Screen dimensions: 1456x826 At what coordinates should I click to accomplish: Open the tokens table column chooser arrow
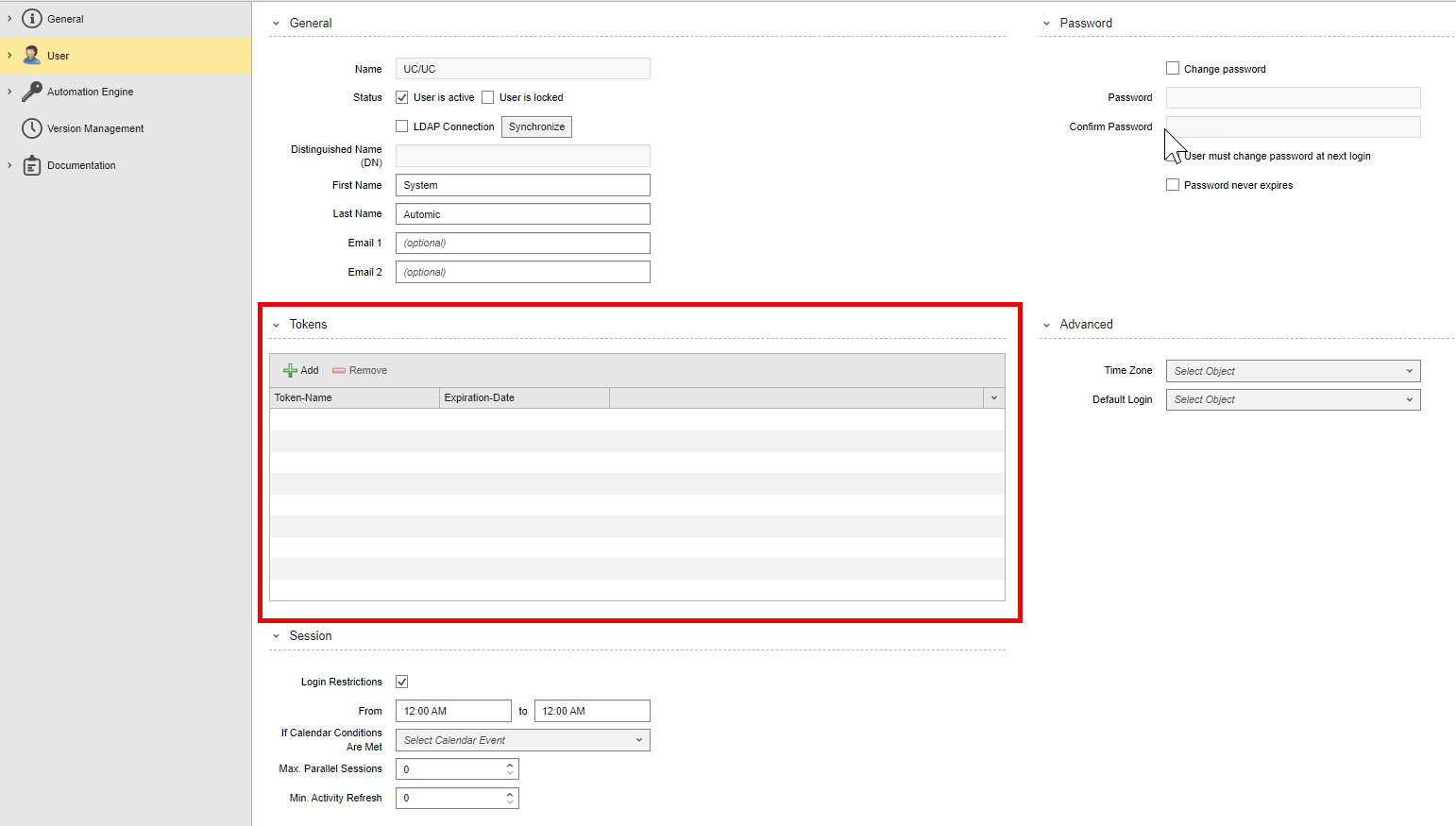point(993,398)
